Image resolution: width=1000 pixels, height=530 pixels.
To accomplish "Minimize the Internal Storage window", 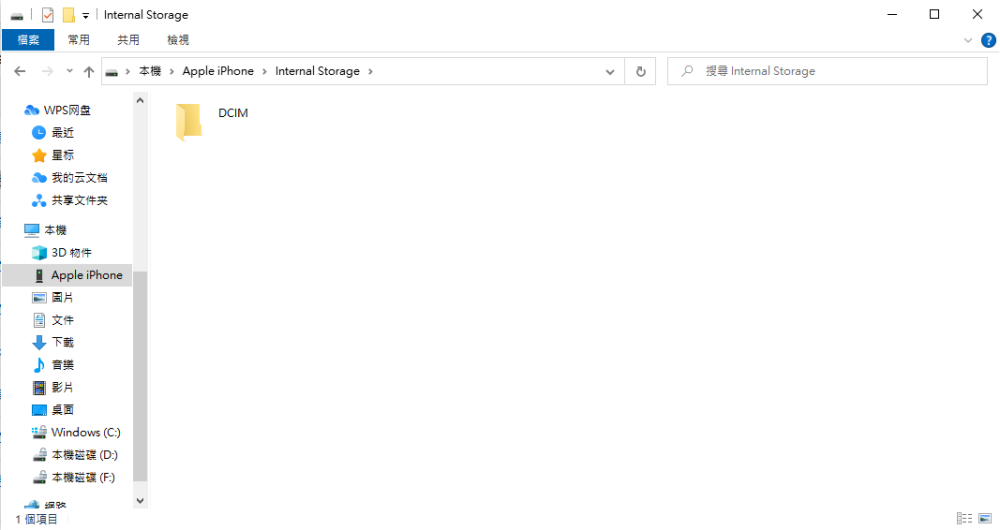I will click(x=892, y=14).
